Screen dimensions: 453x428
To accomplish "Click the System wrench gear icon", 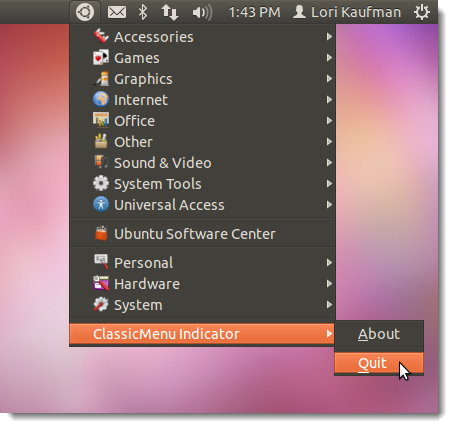I will (101, 305).
